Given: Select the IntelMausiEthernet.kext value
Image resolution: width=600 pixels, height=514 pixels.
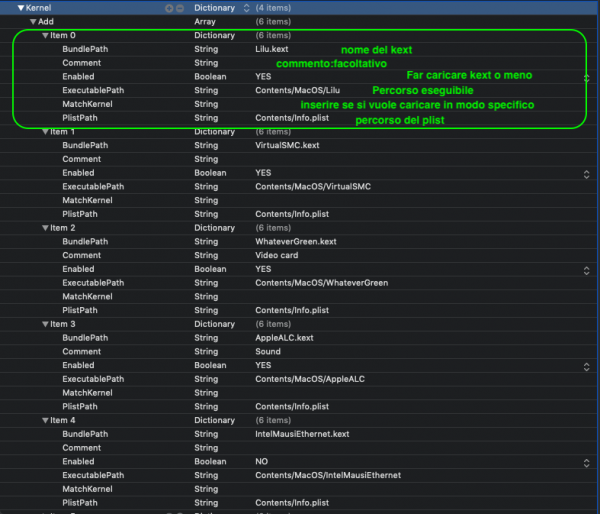Looking at the screenshot, I should coord(302,434).
